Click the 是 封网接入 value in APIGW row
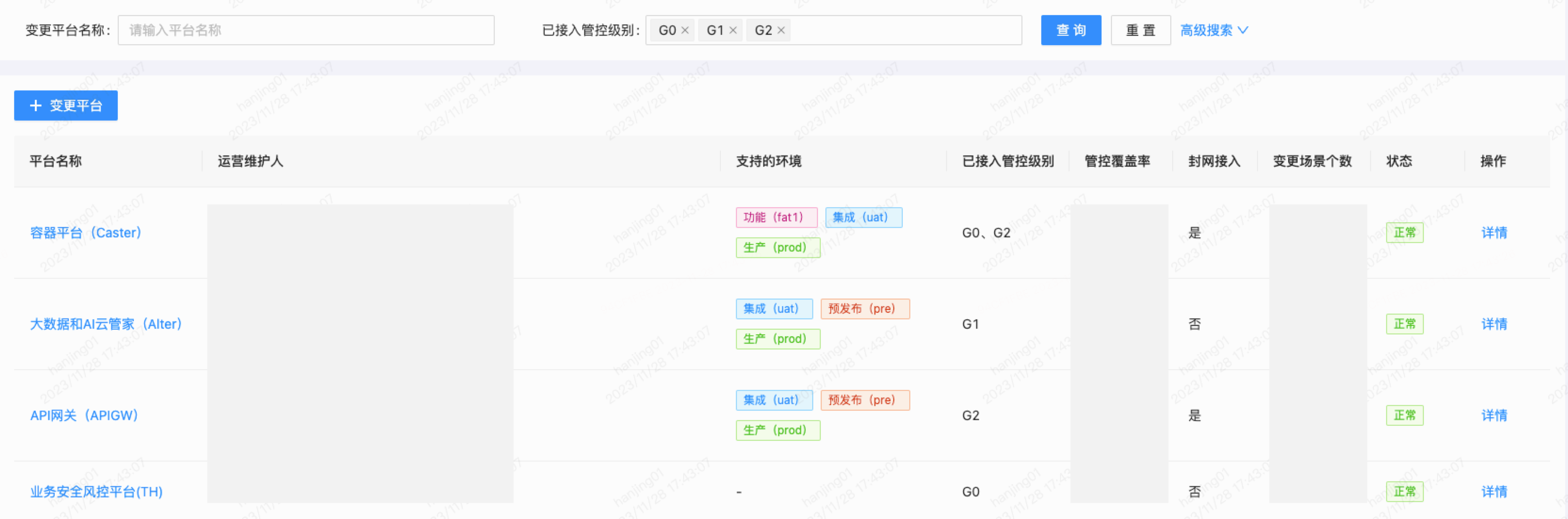This screenshot has width=1568, height=519. [x=1195, y=415]
